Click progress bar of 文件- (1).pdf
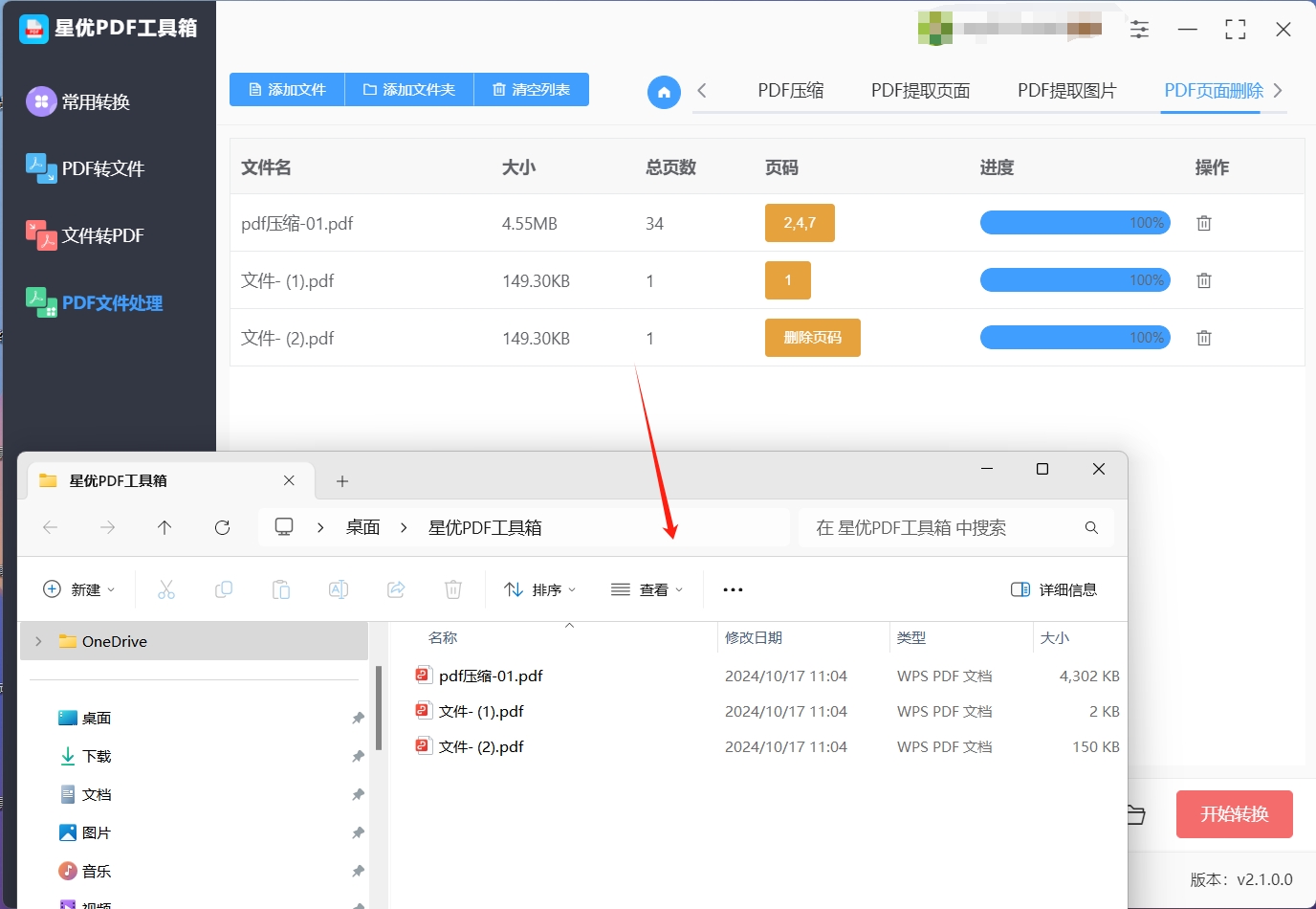Screen dimensions: 1316x909 click(1075, 280)
